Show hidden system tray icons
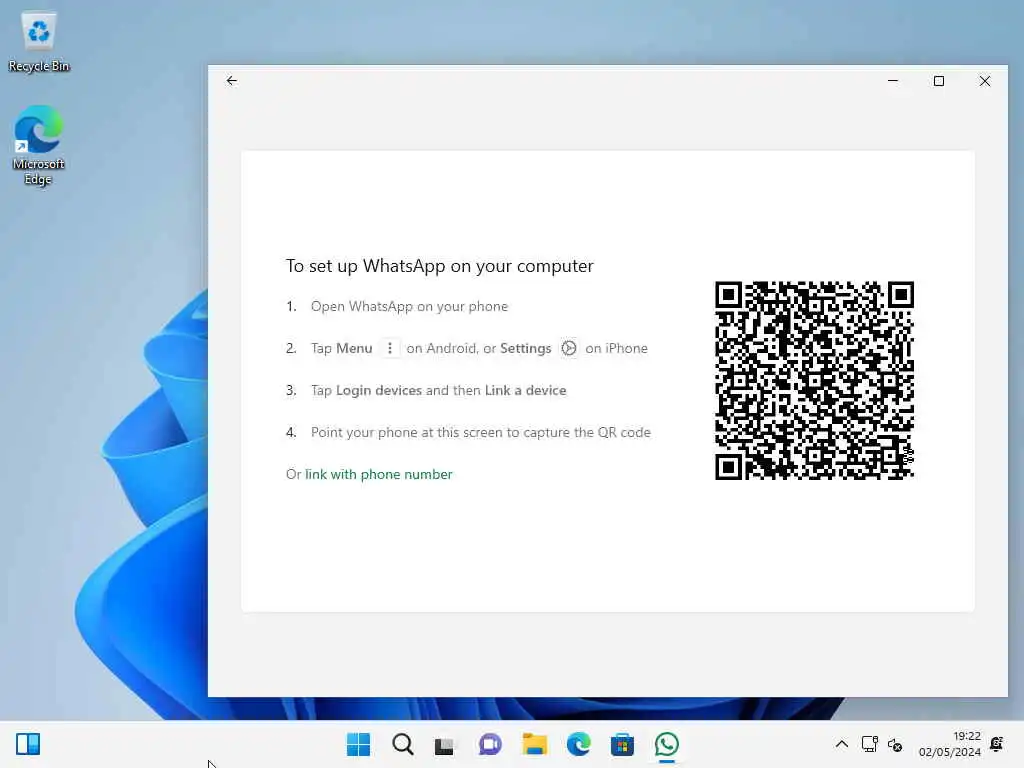The height and width of the screenshot is (768, 1024). [842, 744]
